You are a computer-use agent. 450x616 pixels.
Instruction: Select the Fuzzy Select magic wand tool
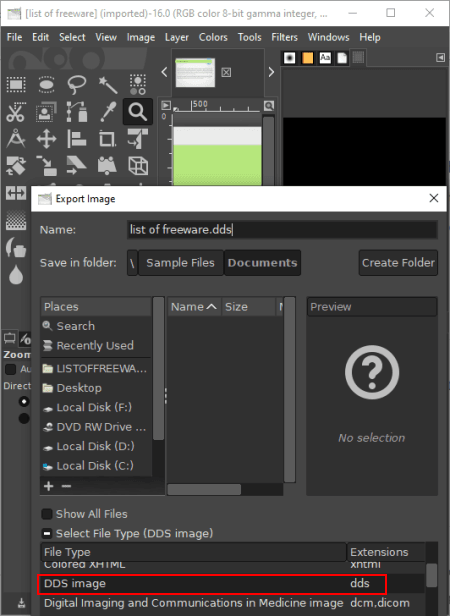[107, 84]
